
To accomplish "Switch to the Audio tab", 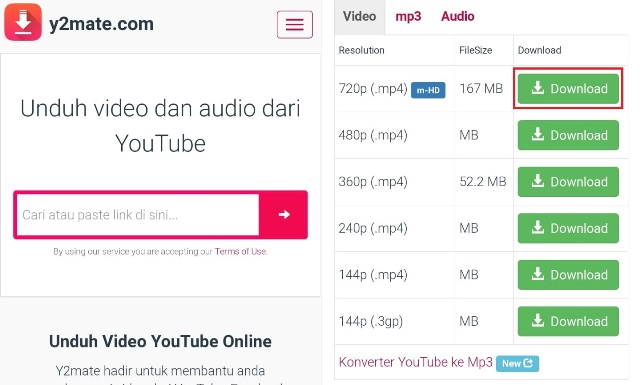I will (x=458, y=16).
